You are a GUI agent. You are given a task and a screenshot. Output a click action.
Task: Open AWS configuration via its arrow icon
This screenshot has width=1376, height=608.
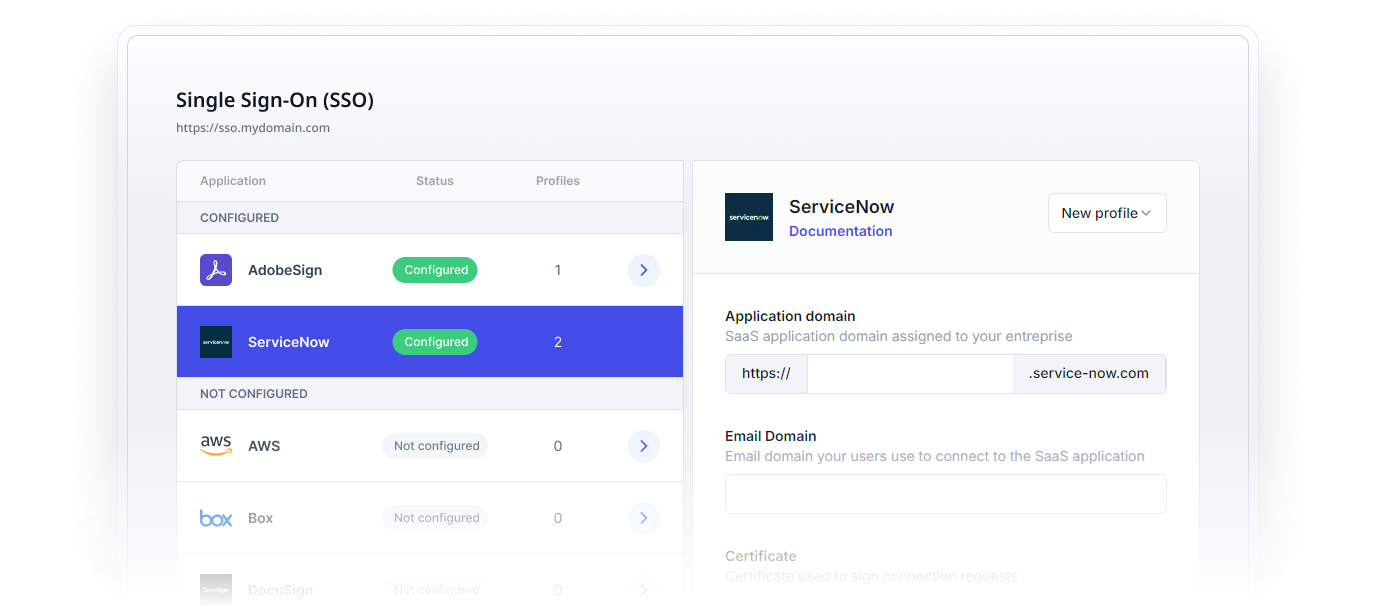(643, 445)
